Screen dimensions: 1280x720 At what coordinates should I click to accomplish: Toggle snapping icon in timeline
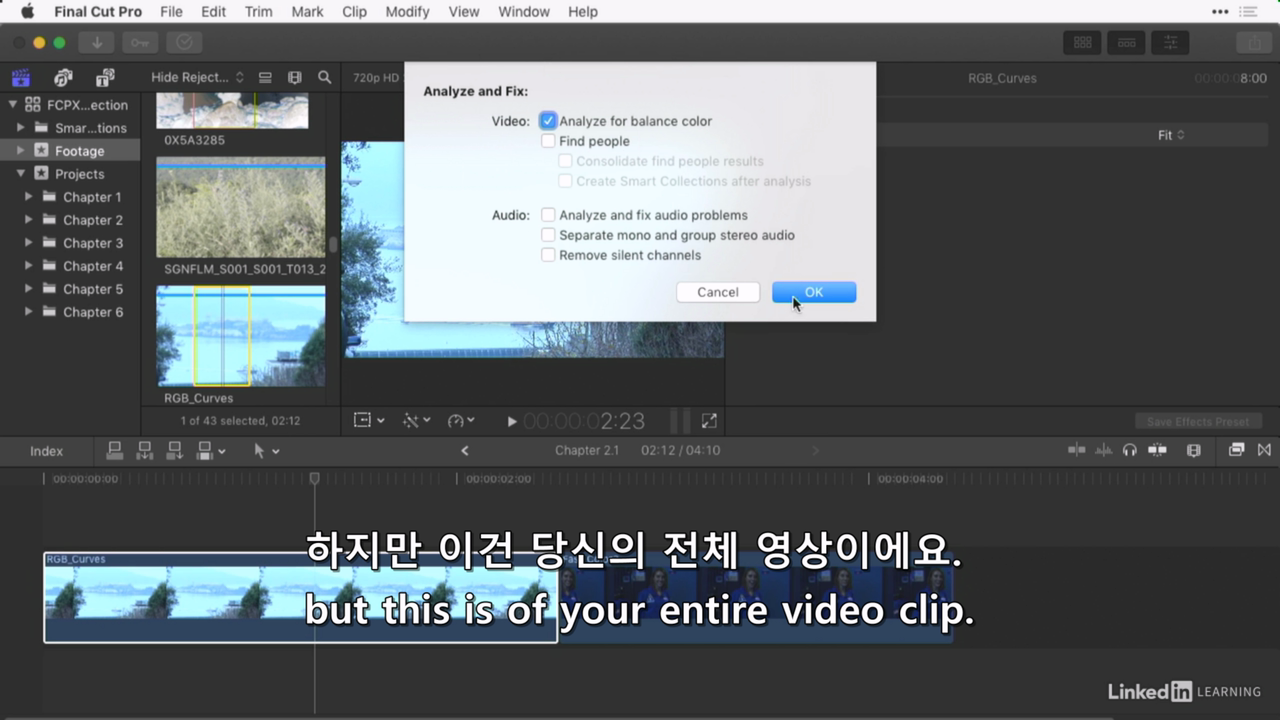[x=1157, y=450]
